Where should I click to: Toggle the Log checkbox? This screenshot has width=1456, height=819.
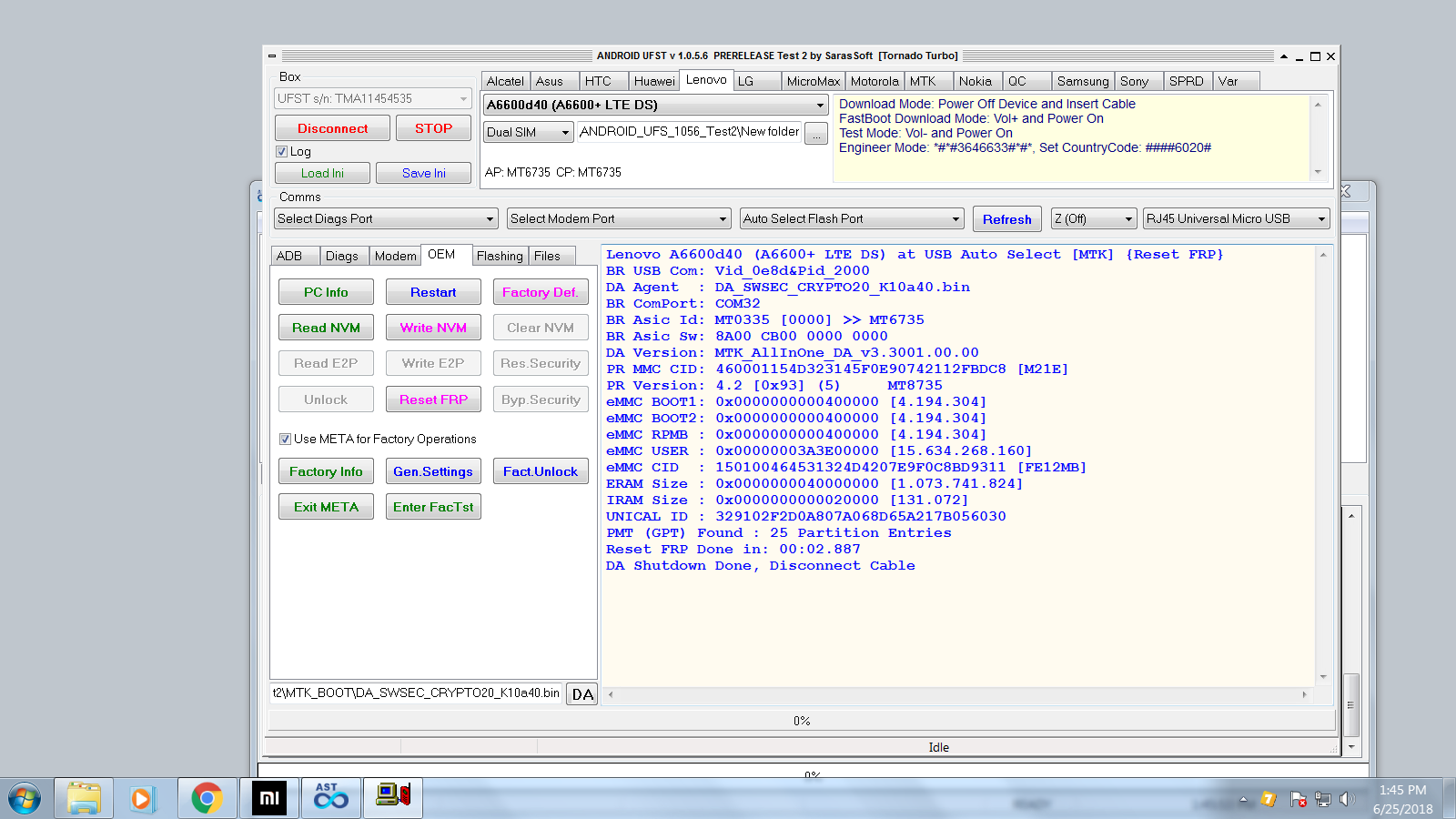[x=282, y=152]
